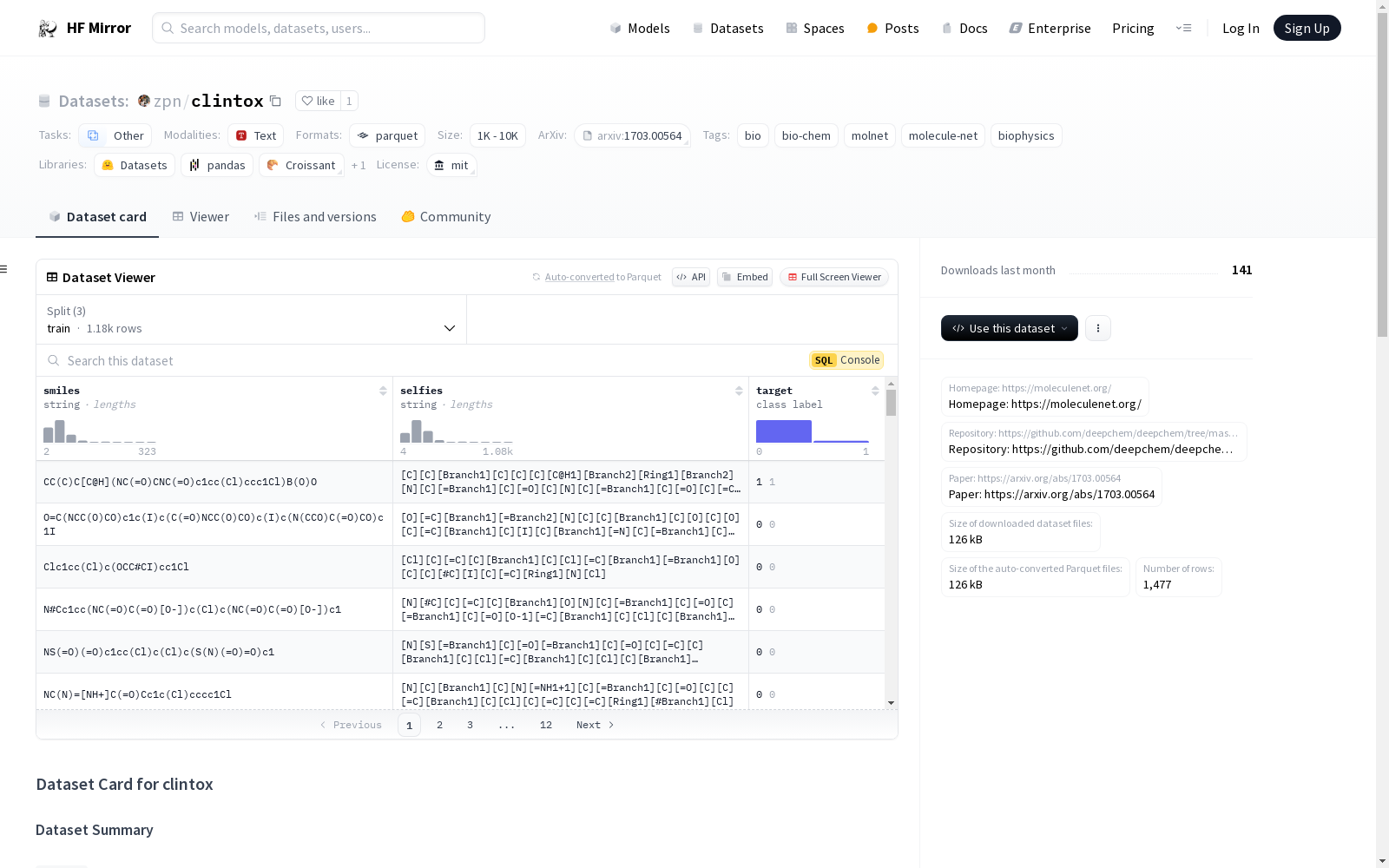
Task: Select the bio tag
Action: [753, 135]
